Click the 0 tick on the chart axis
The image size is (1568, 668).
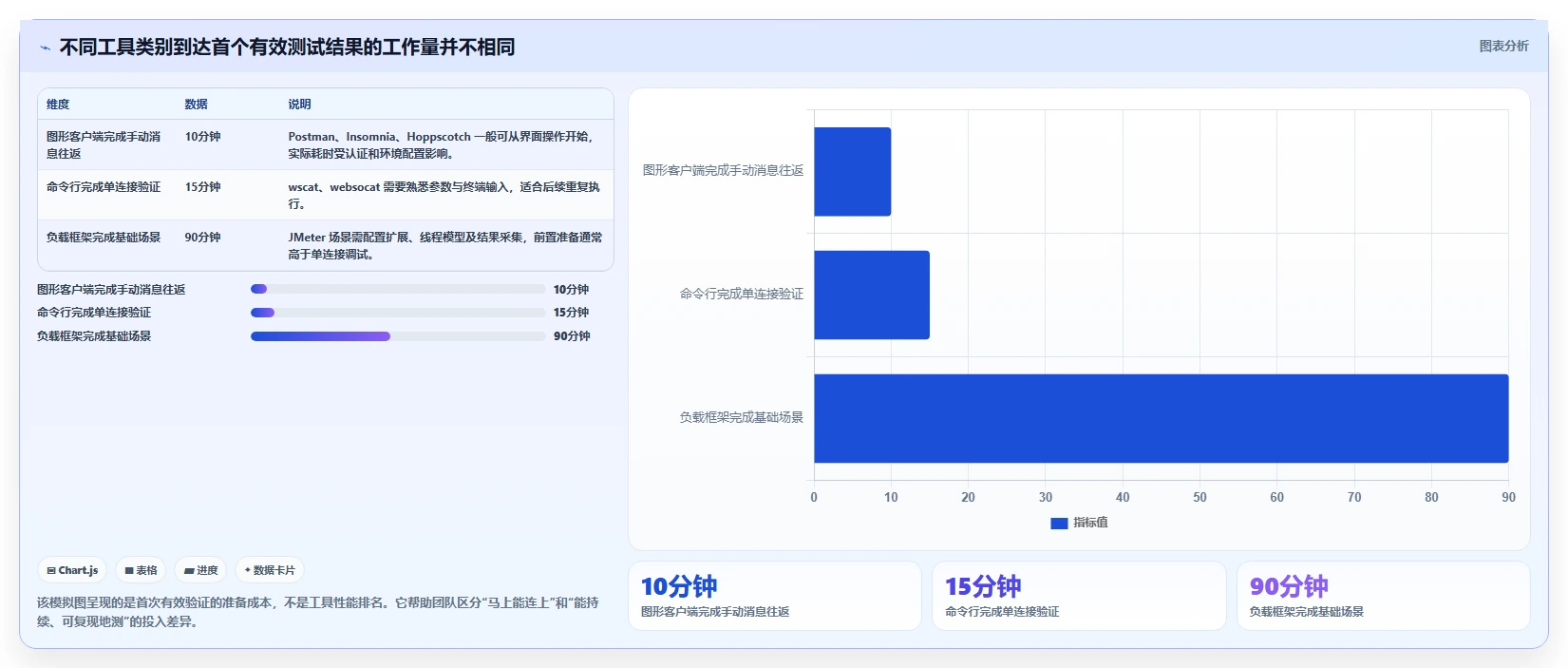814,497
